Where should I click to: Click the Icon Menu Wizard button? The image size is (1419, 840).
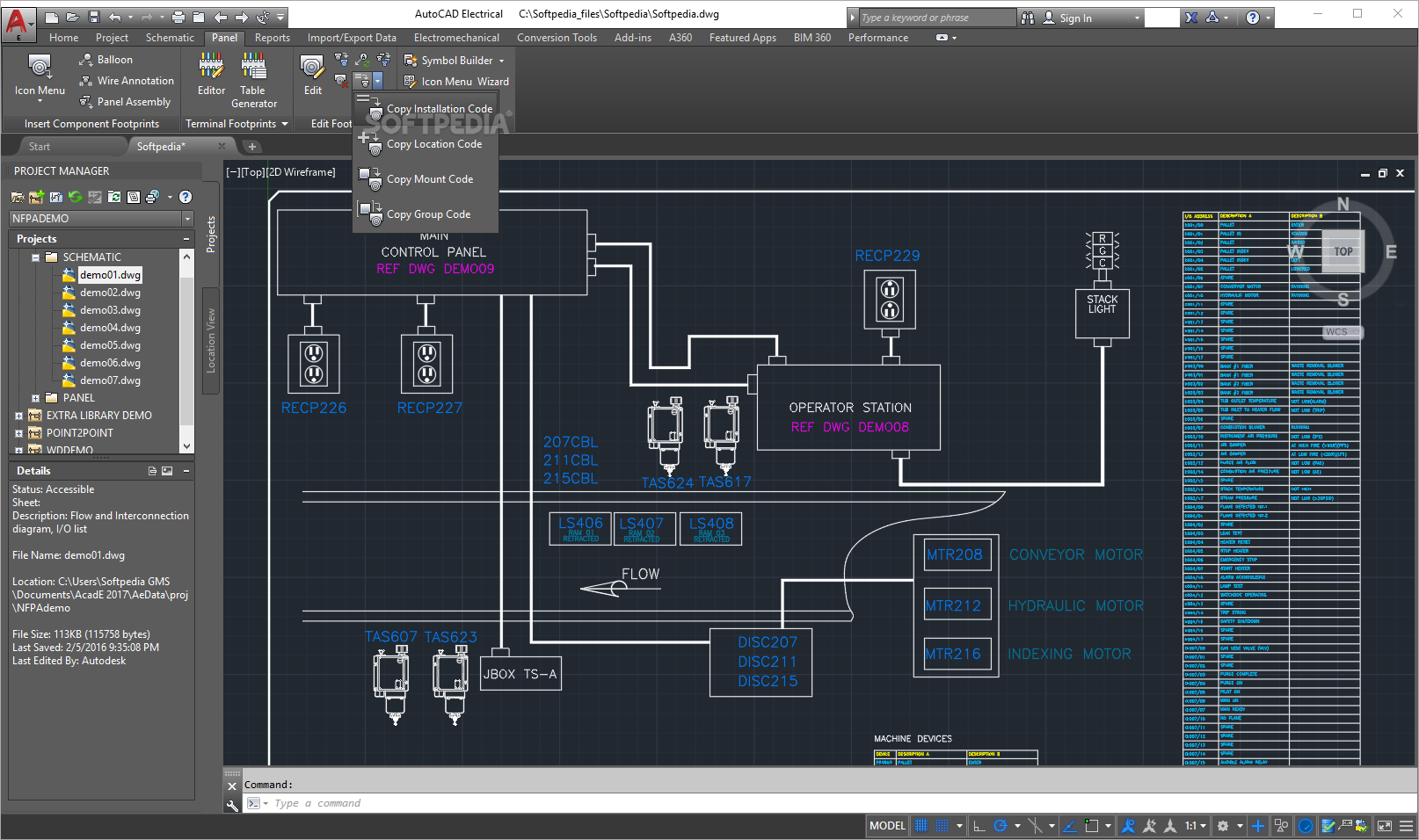[x=456, y=82]
